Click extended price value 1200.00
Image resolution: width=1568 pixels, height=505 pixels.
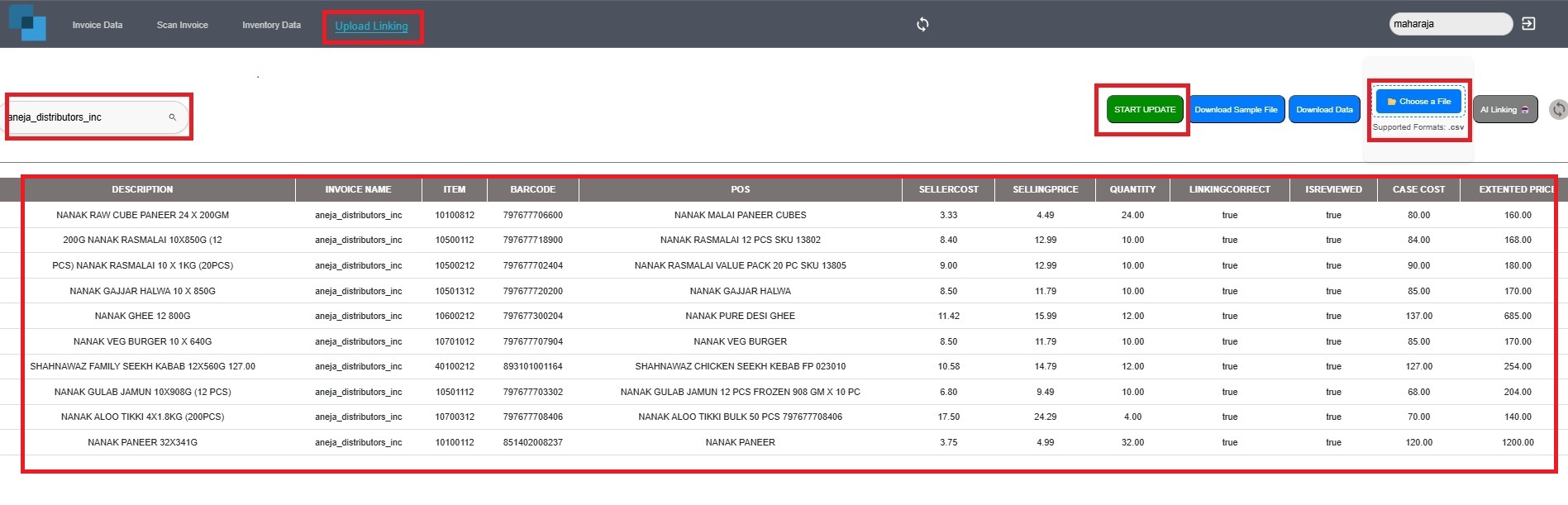coord(1518,442)
